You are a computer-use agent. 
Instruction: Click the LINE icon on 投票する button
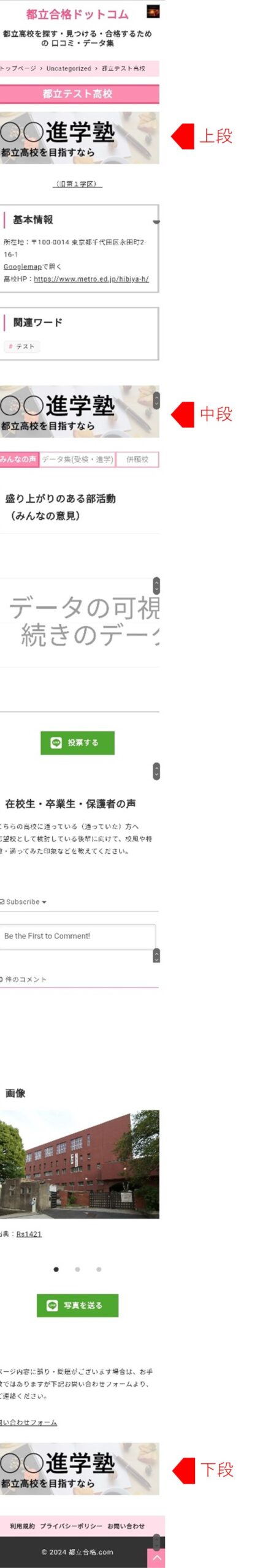click(56, 742)
